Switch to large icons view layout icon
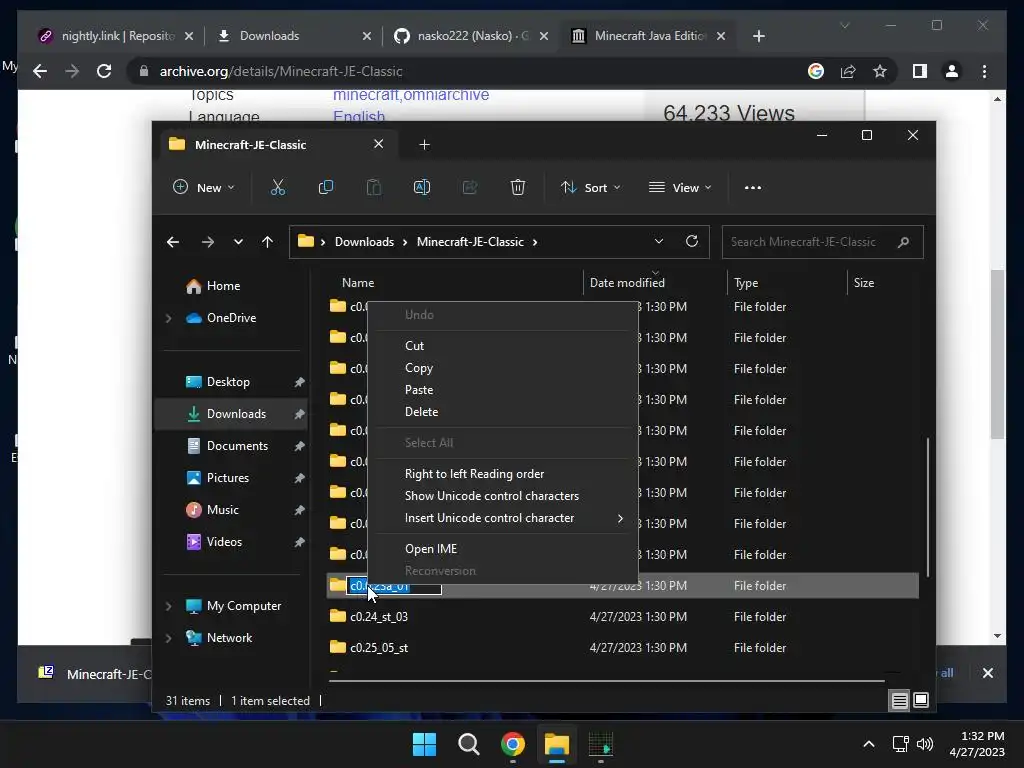Image resolution: width=1024 pixels, height=768 pixels. [x=921, y=701]
